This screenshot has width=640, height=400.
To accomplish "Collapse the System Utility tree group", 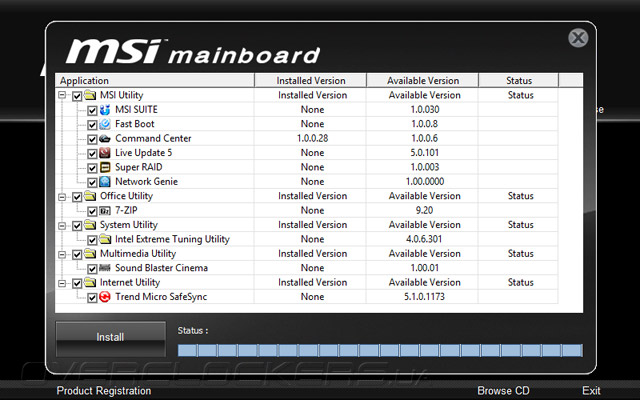I will tap(62, 225).
